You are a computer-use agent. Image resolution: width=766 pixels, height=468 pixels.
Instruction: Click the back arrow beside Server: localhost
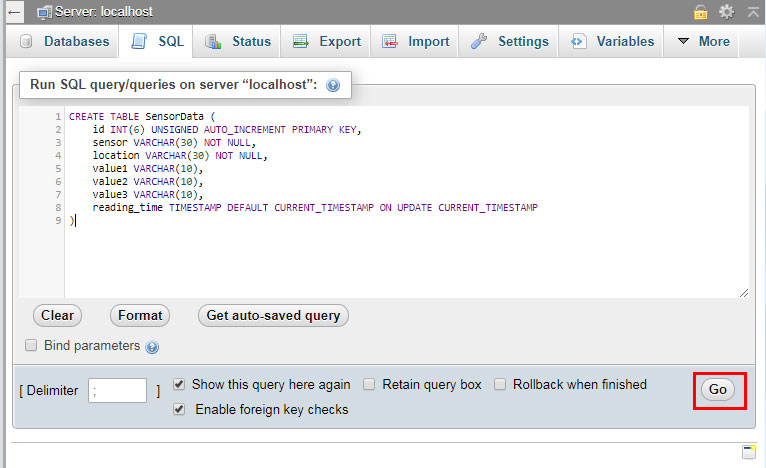tap(12, 12)
